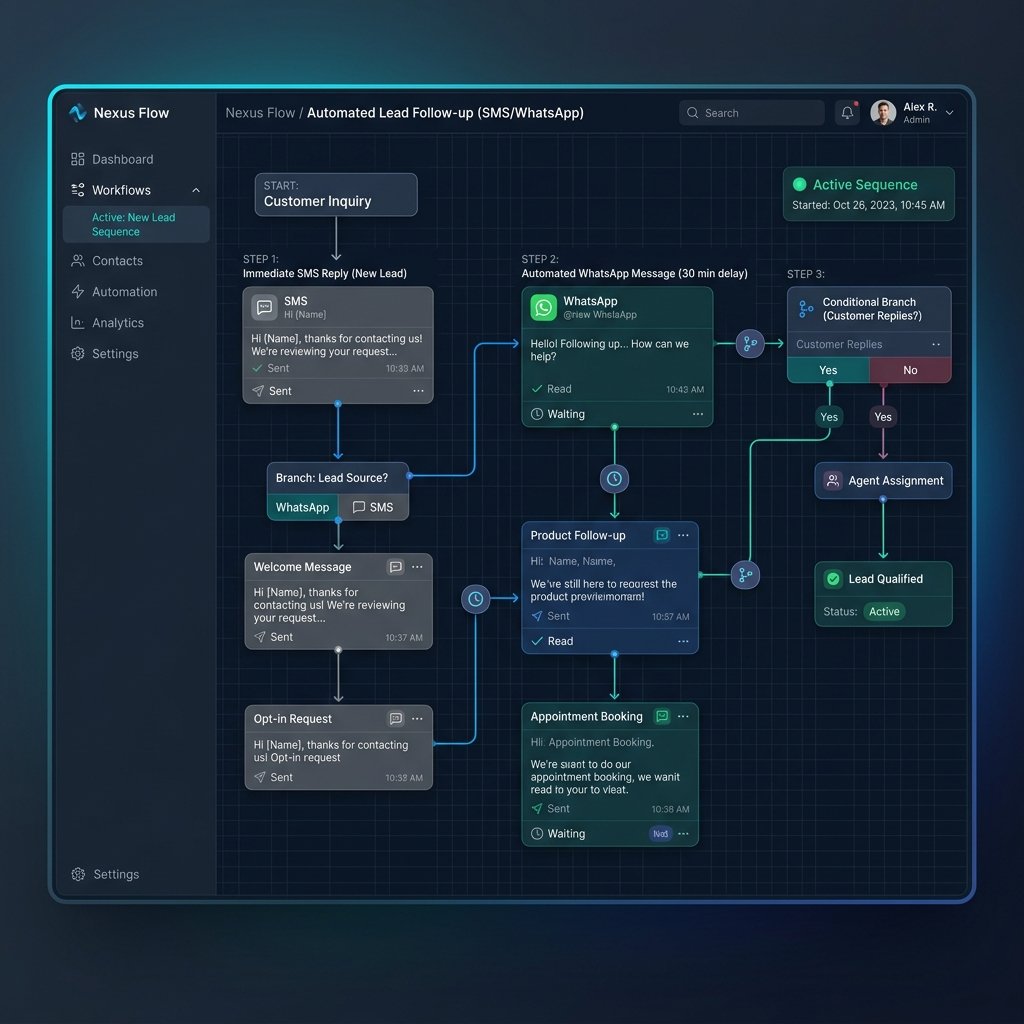Click the Active status badge in Lead Qualified
The width and height of the screenshot is (1024, 1024).
tap(884, 612)
